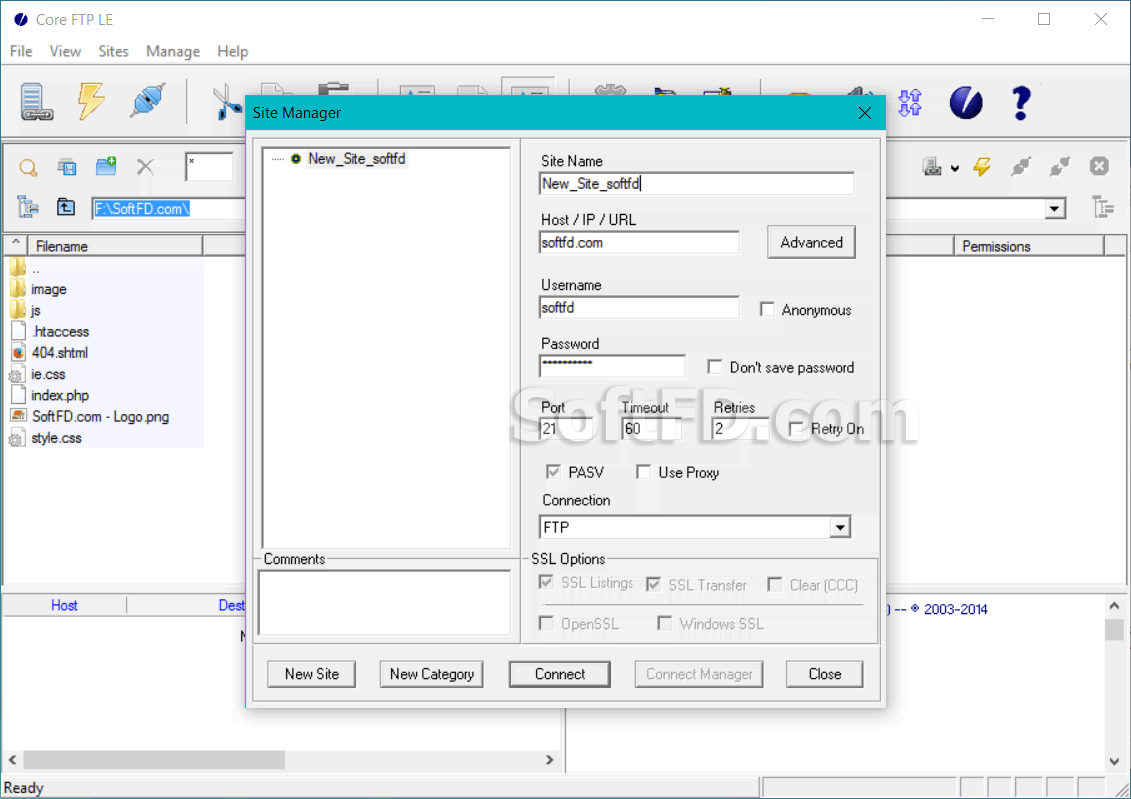
Task: Click the Port field
Action: 566,428
